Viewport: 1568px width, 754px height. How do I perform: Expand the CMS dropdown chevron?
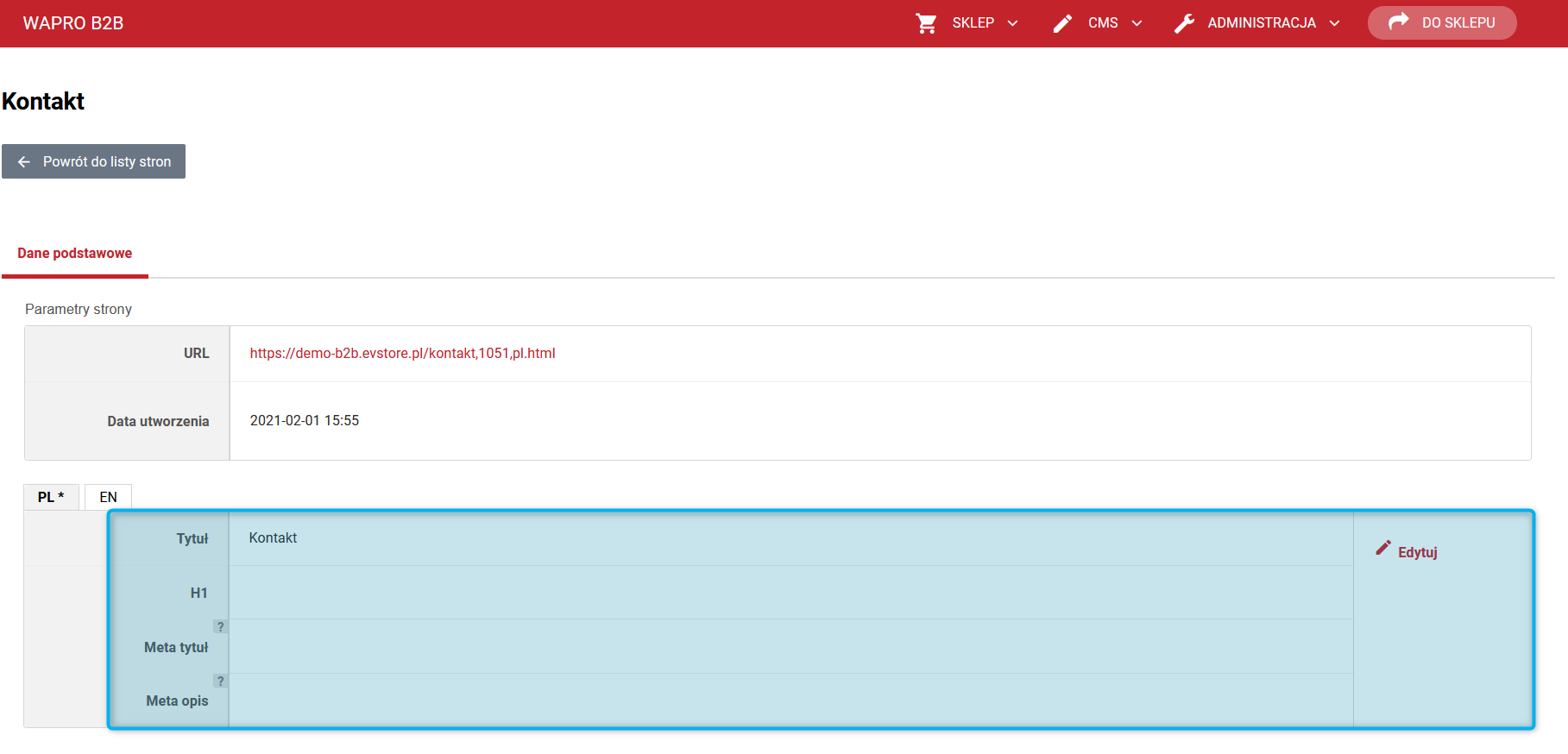coord(1137,23)
